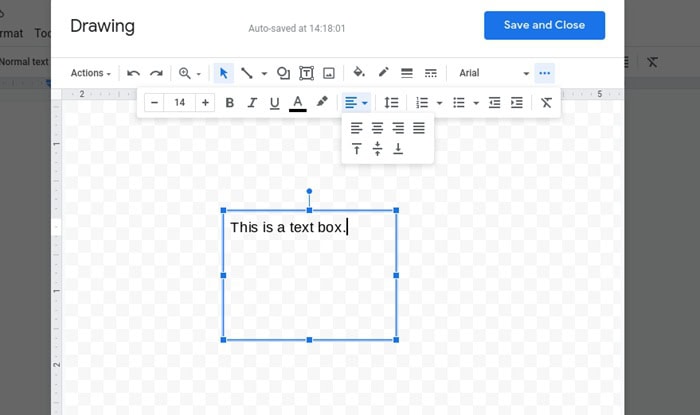Toggle underline formatting
700x415 pixels.
tap(275, 103)
